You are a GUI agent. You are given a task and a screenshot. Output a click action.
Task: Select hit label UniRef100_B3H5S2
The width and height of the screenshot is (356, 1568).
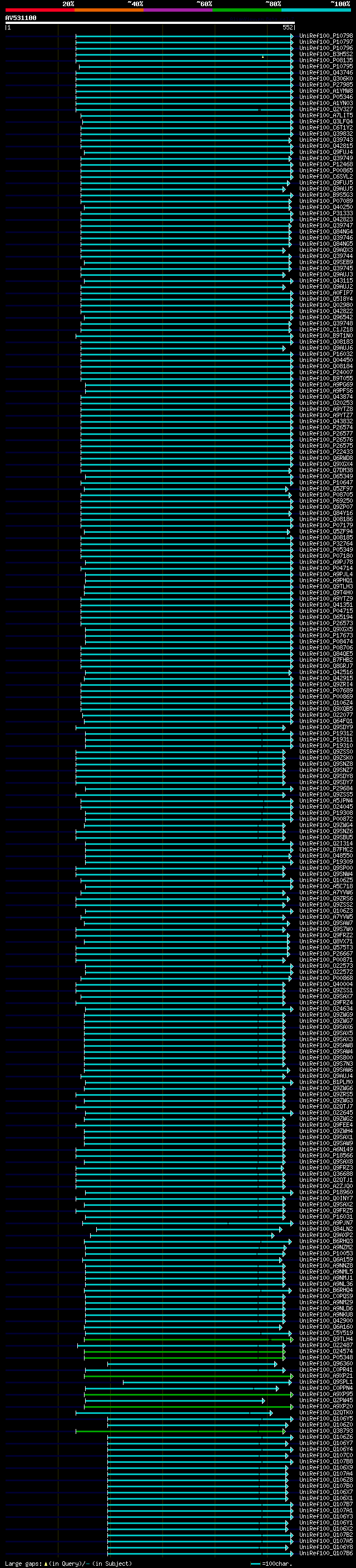click(x=326, y=54)
